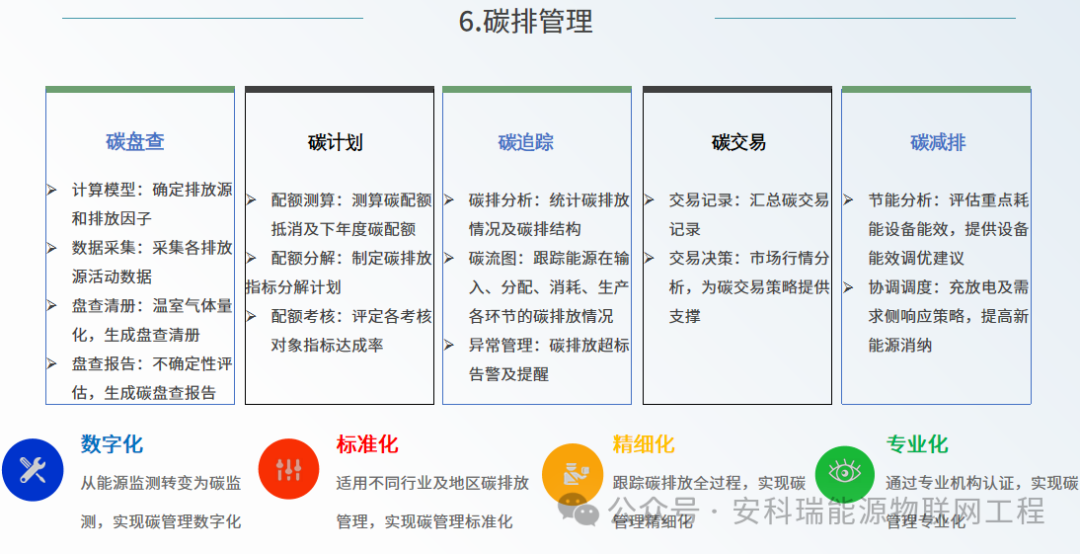Click the 协调调度 bullet text

click(x=948, y=316)
